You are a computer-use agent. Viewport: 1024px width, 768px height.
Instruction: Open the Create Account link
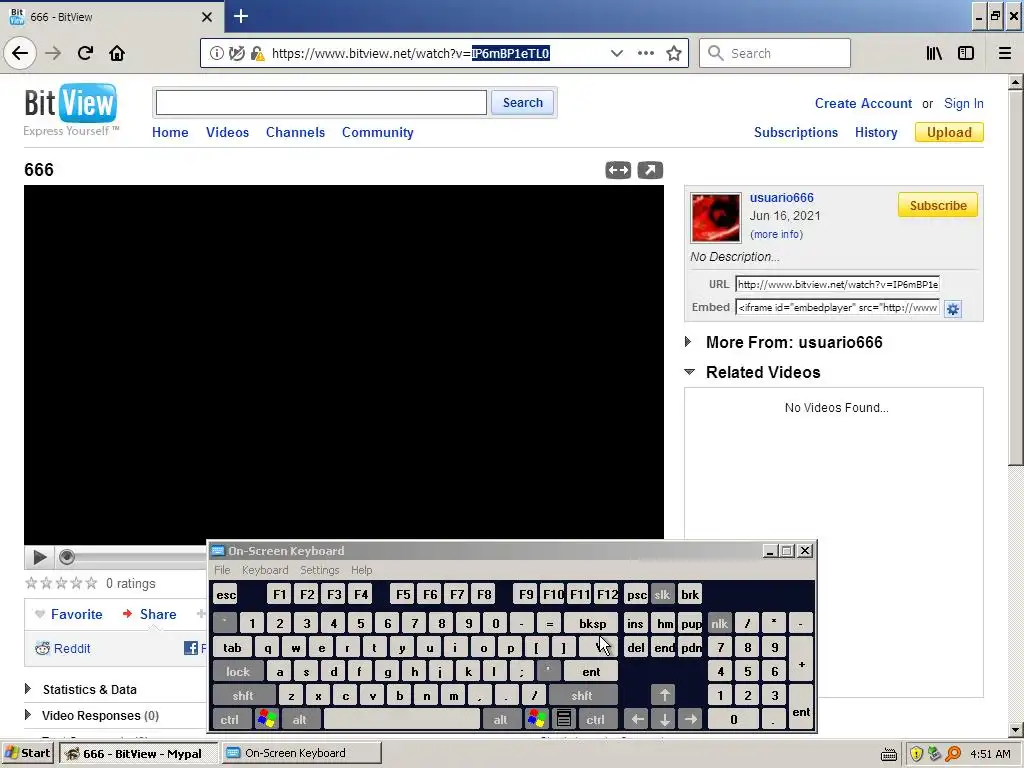(x=863, y=103)
